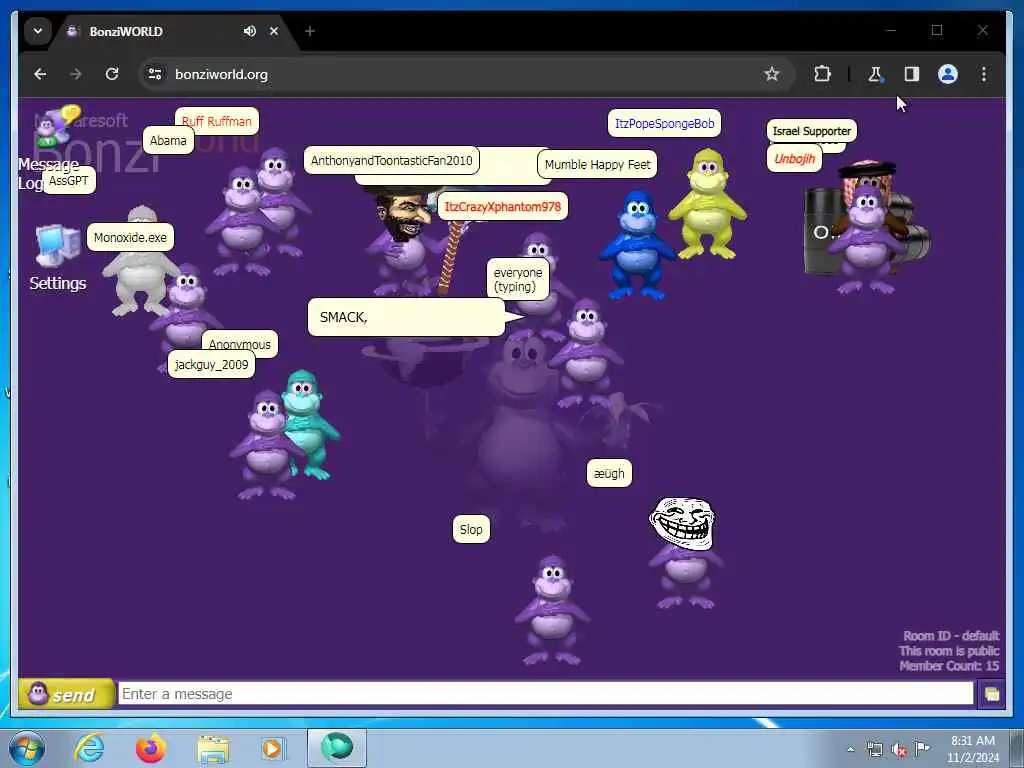Screen dimensions: 1024x768
Task: Open a new browser tab
Action: (x=310, y=31)
